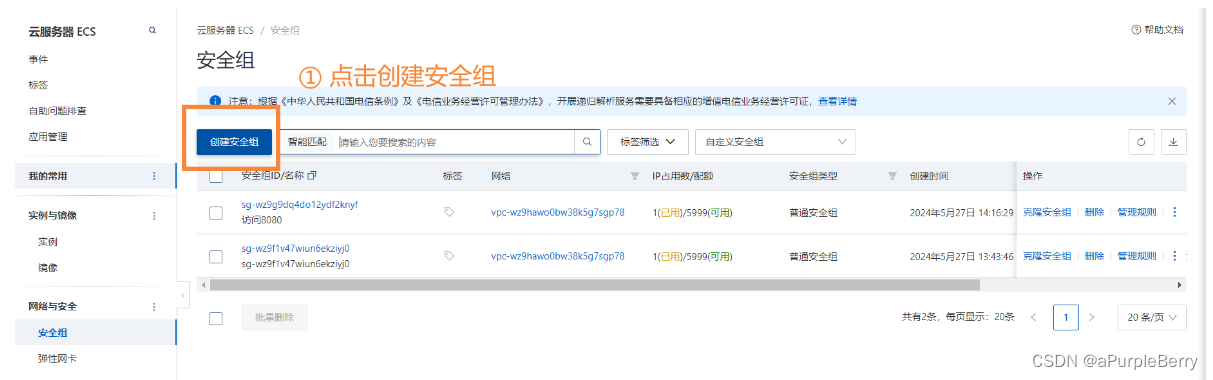
Task: Click 帮助文档 link
Action: point(1164,30)
